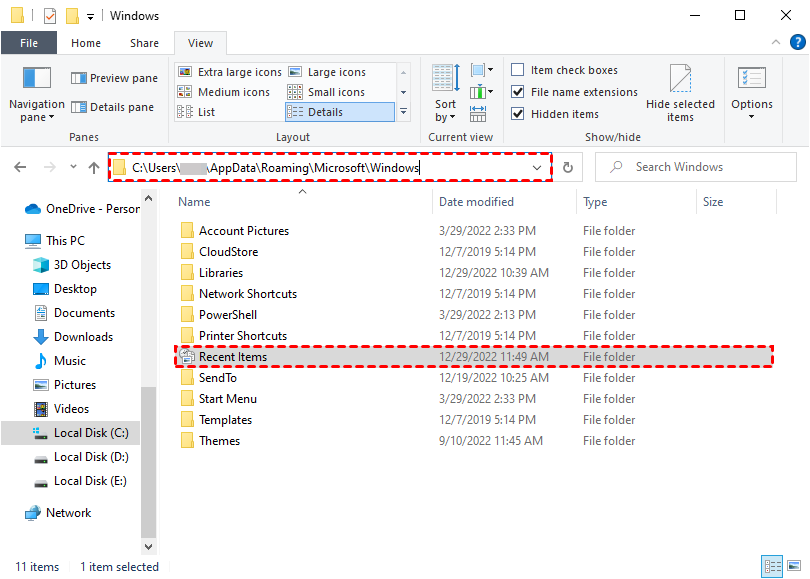810x579 pixels.
Task: Click the address bar path
Action: 275,168
